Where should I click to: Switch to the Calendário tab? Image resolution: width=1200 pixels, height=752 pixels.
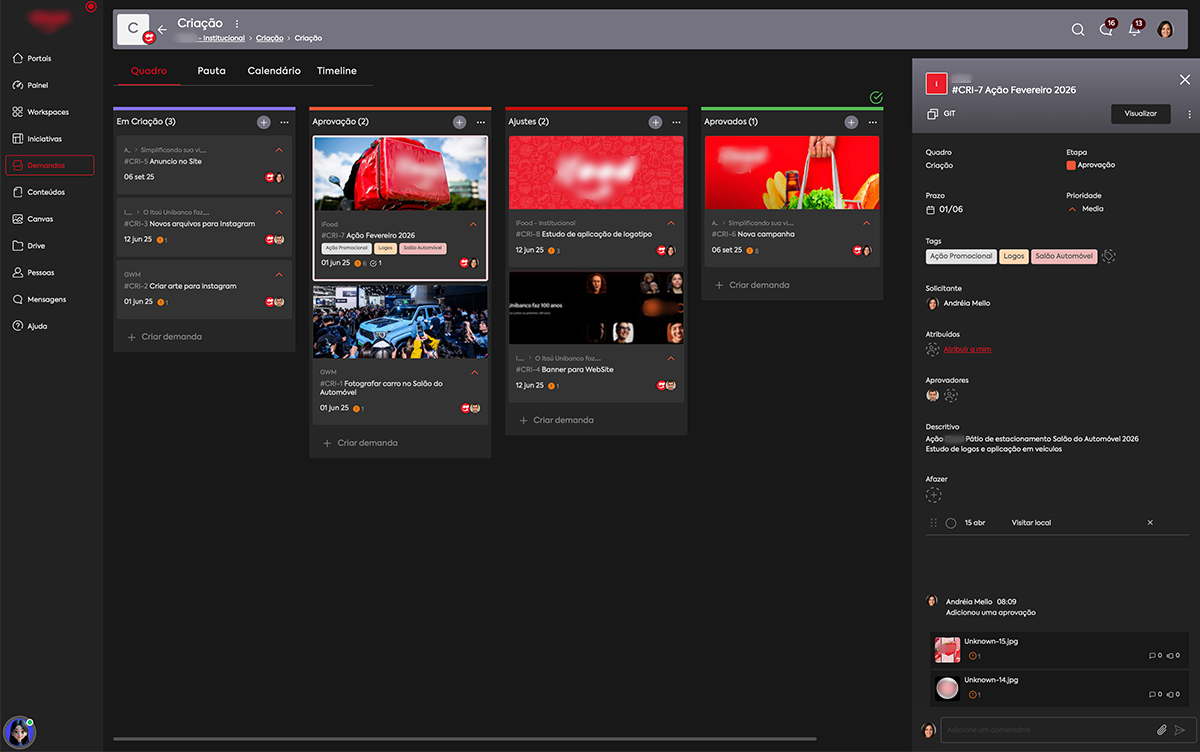pos(274,71)
